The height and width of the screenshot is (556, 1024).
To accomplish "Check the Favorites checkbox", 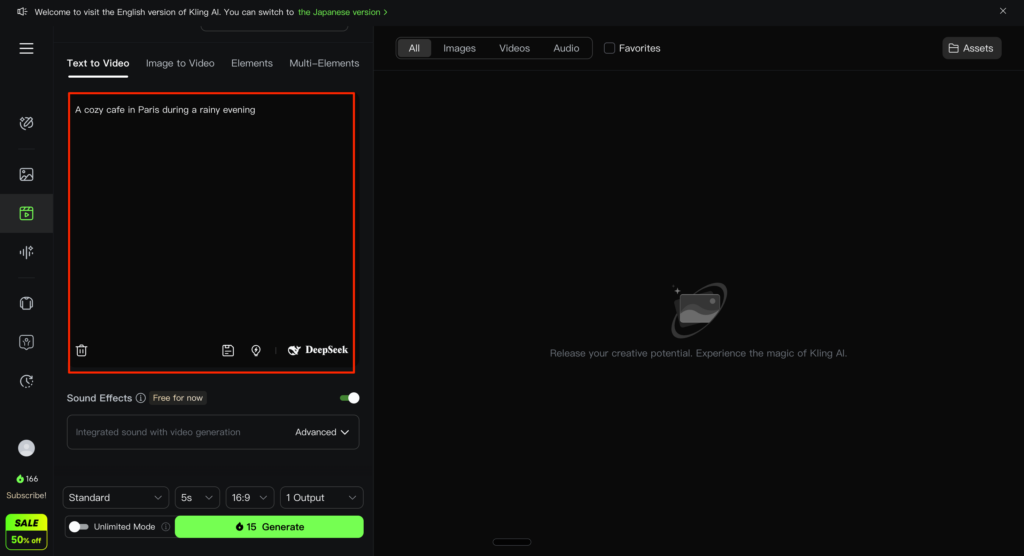I will tap(609, 48).
